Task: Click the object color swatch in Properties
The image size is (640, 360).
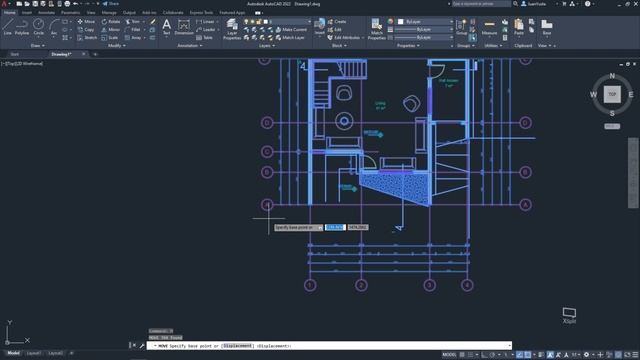Action: [400, 21]
